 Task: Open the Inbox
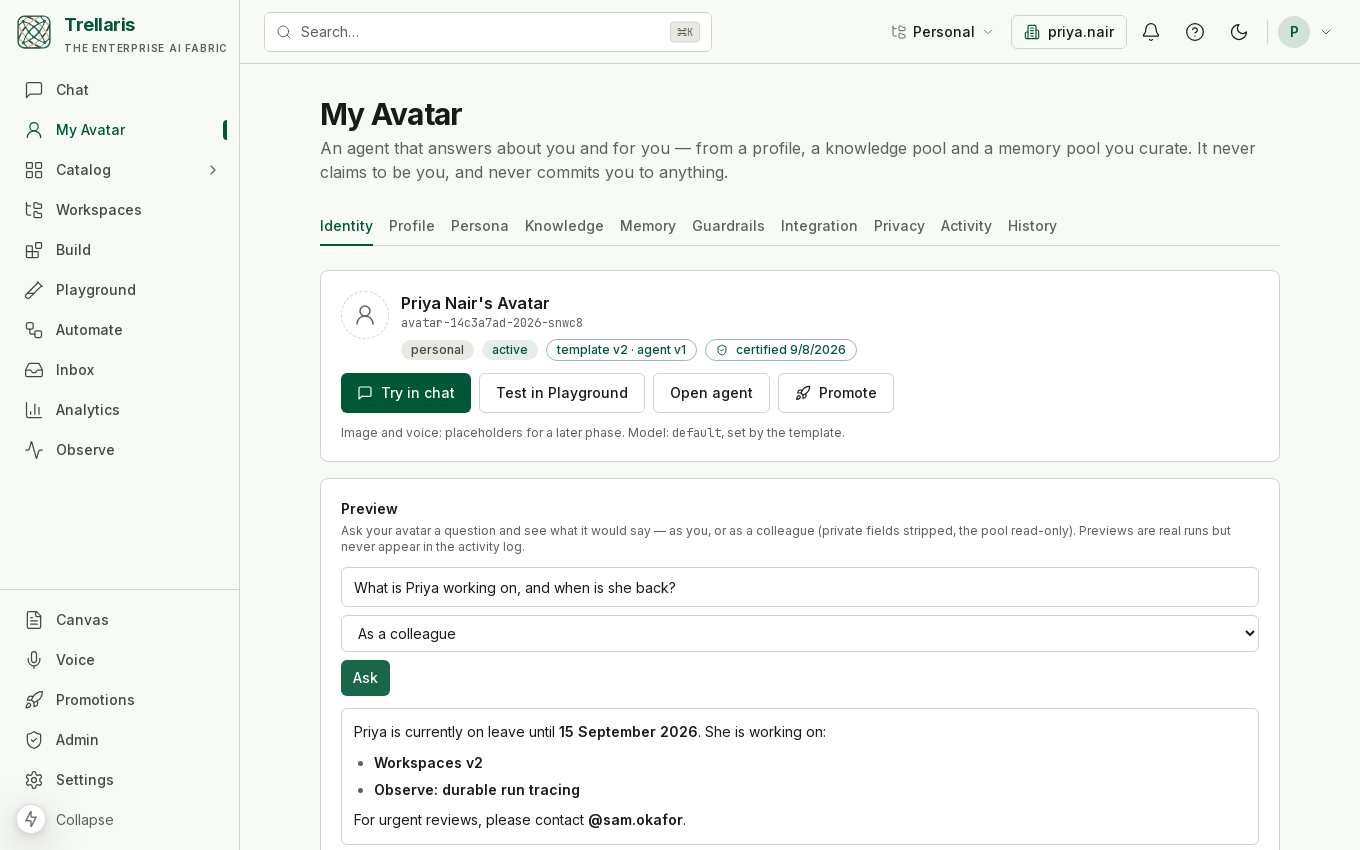[x=120, y=370]
